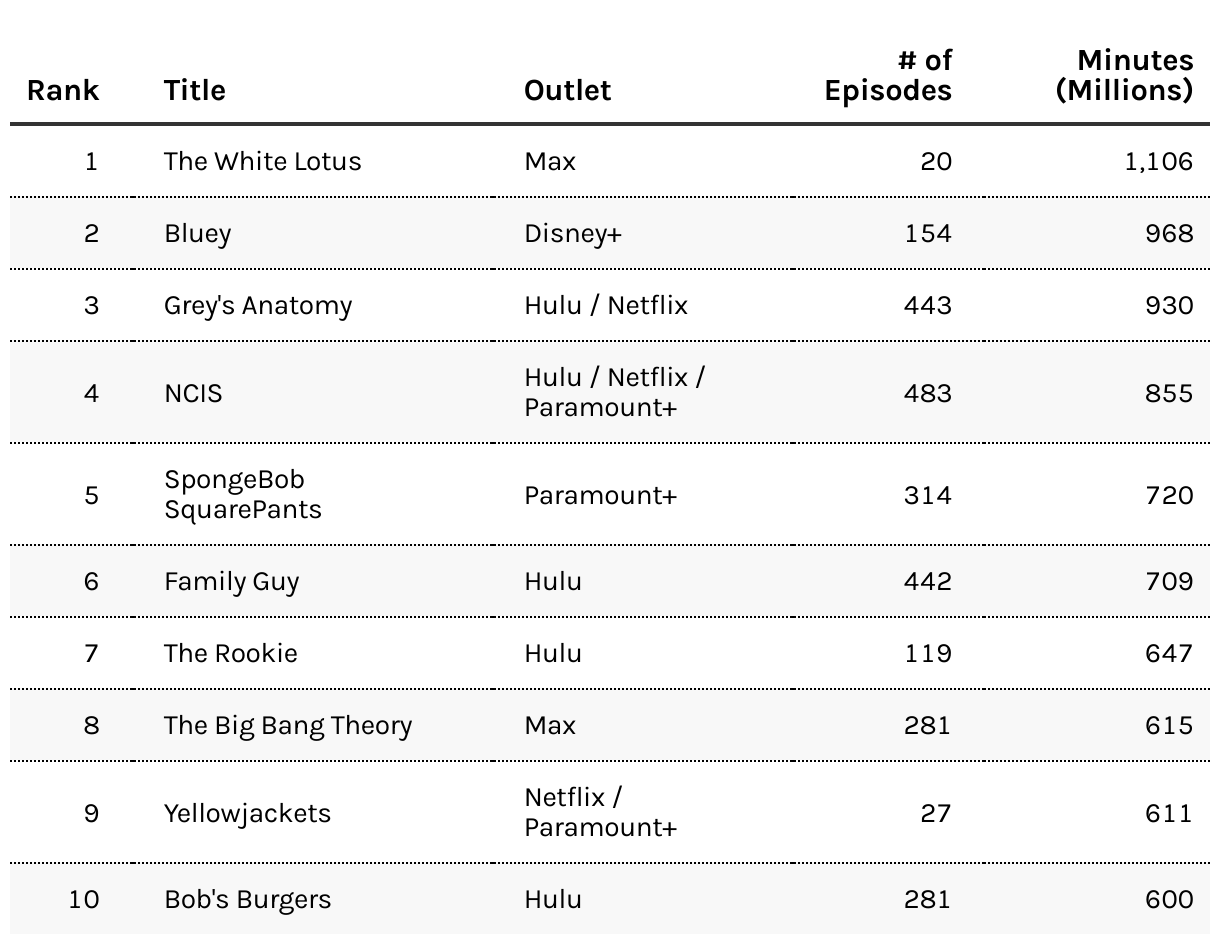Screen dimensions: 1220x944
Task: Click the Minutes (Millions) column header
Action: [x=1125, y=75]
